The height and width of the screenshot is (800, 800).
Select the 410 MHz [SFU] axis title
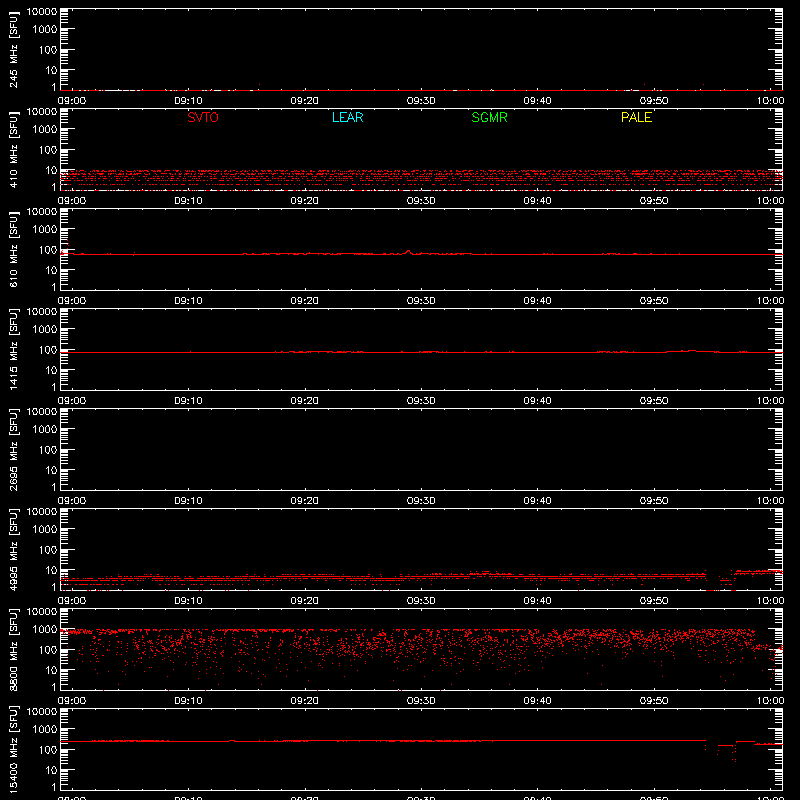[13, 149]
